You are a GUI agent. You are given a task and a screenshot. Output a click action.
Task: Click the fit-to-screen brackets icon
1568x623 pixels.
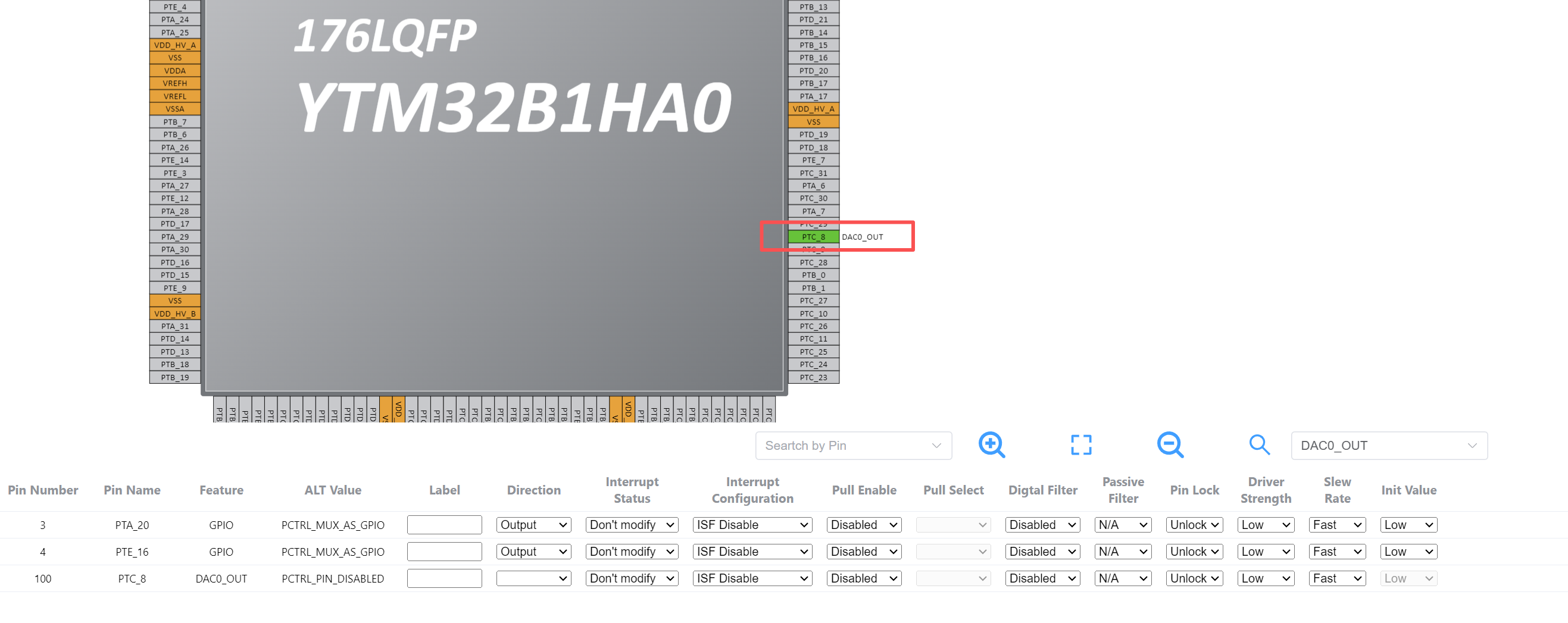(x=1080, y=444)
